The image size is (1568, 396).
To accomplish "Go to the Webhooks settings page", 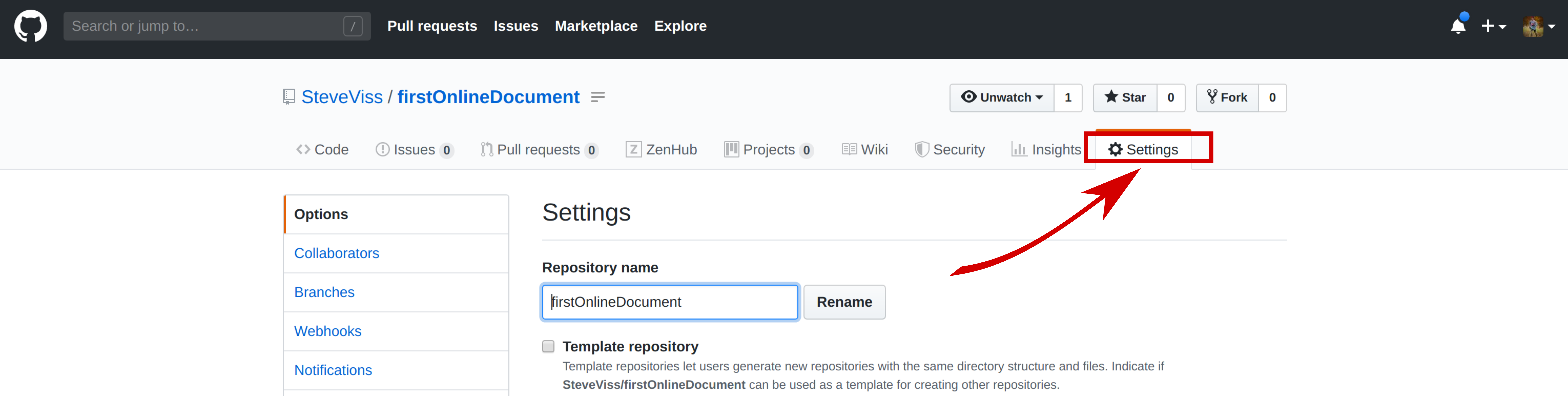I will click(327, 331).
